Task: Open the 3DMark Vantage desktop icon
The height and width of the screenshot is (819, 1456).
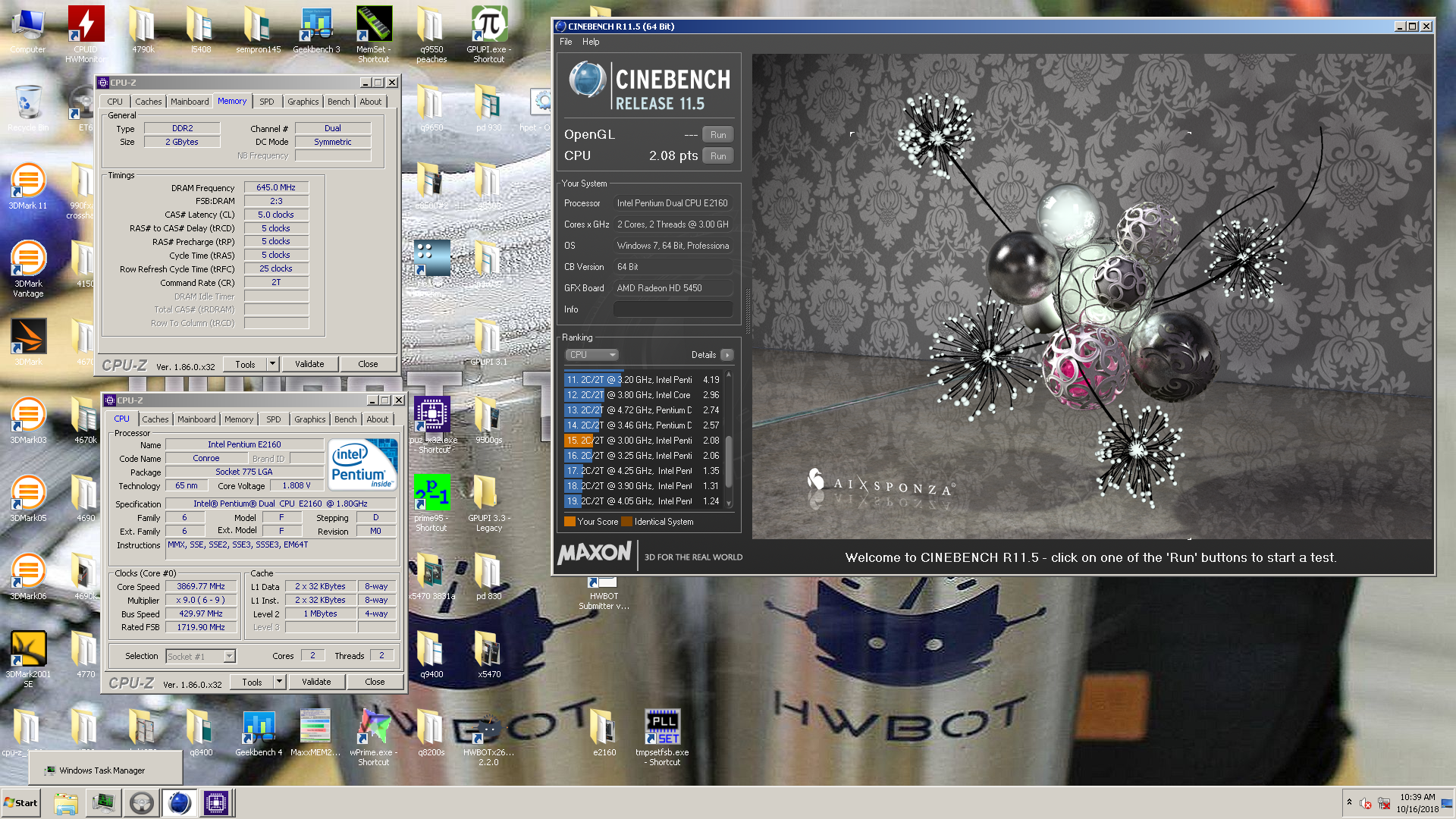Action: coord(28,269)
